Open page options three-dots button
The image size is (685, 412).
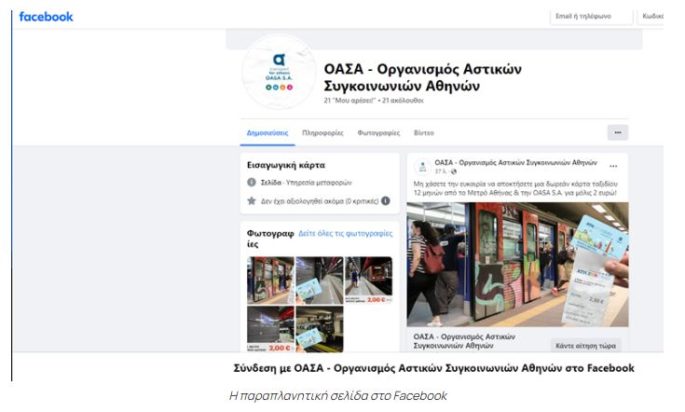pos(617,132)
